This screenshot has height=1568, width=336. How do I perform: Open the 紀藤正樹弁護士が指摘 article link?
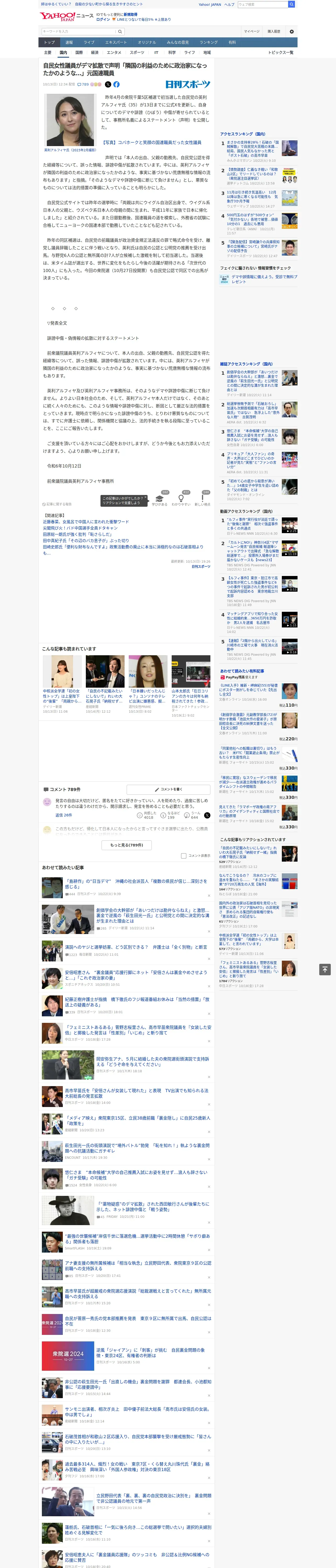pyautogui.click(x=137, y=1002)
